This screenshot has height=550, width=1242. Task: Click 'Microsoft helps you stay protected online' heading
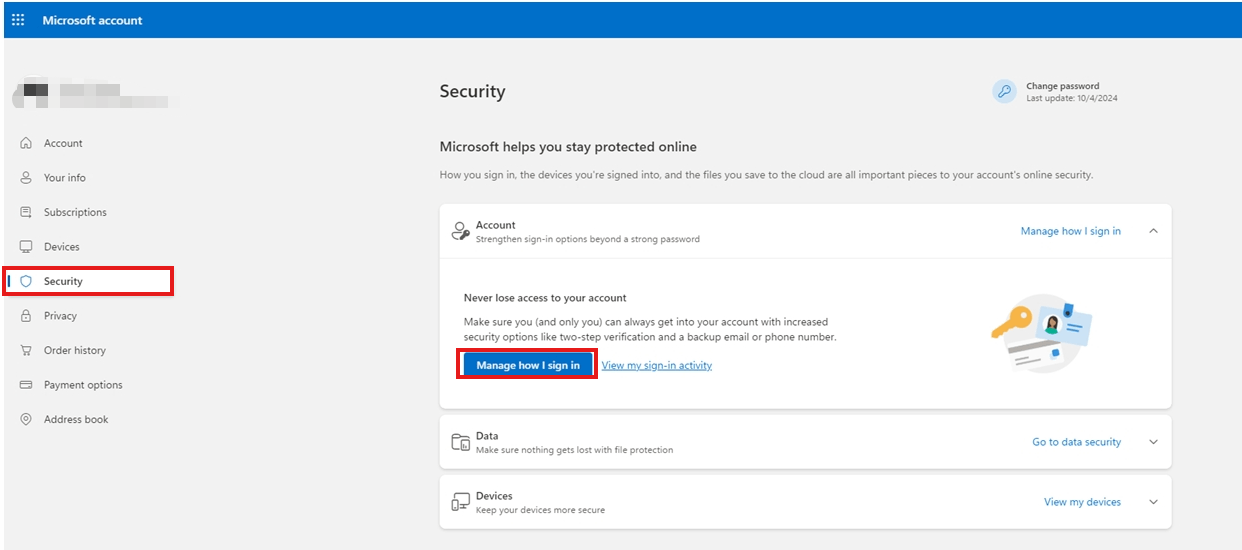tap(568, 147)
